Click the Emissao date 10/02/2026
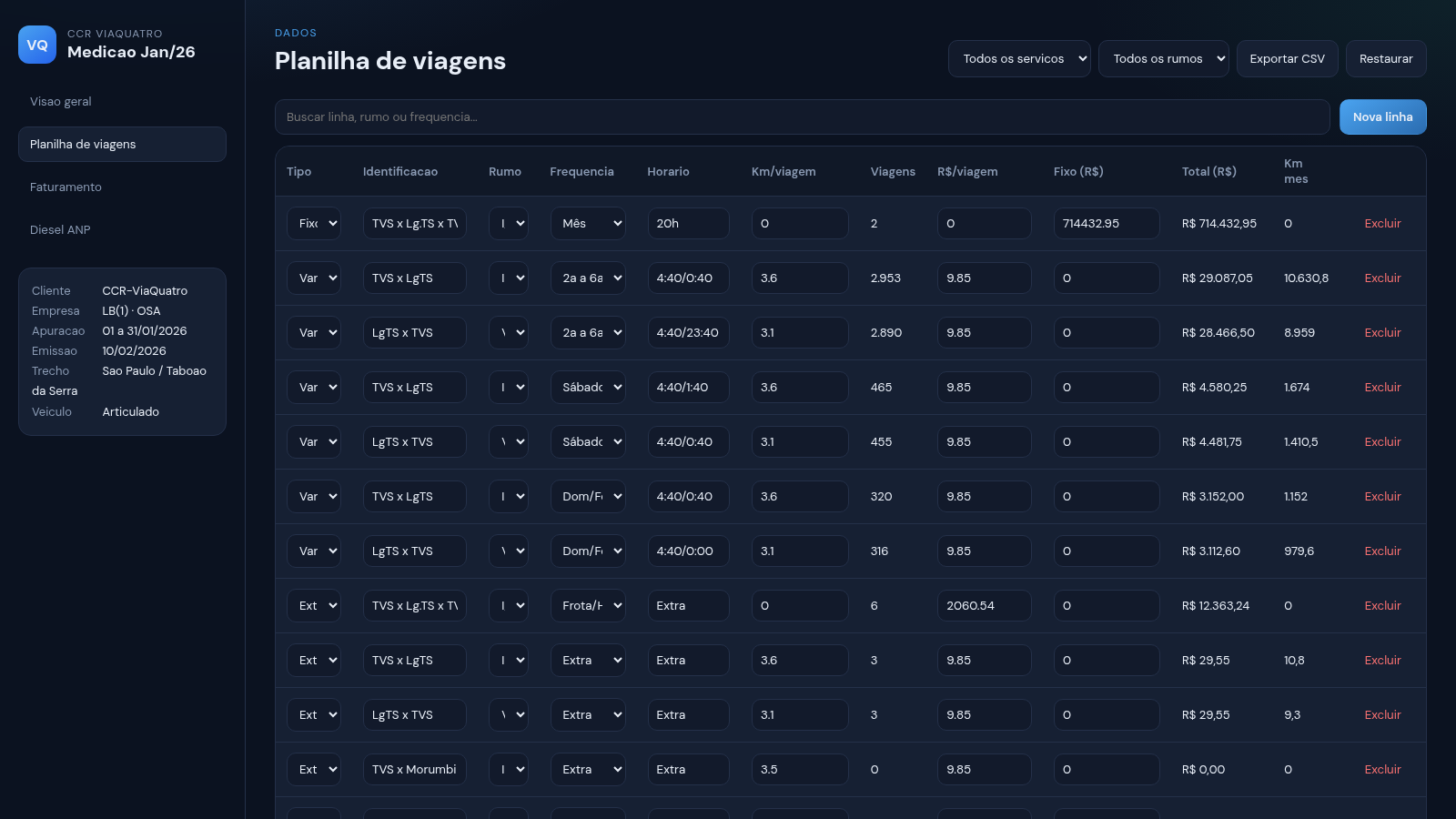Image resolution: width=1456 pixels, height=819 pixels. point(134,350)
